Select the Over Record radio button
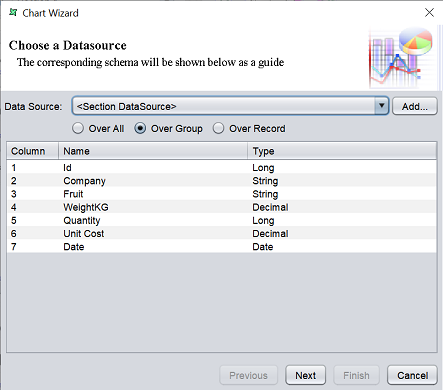Viewport: 443px width, 390px height. [218, 128]
